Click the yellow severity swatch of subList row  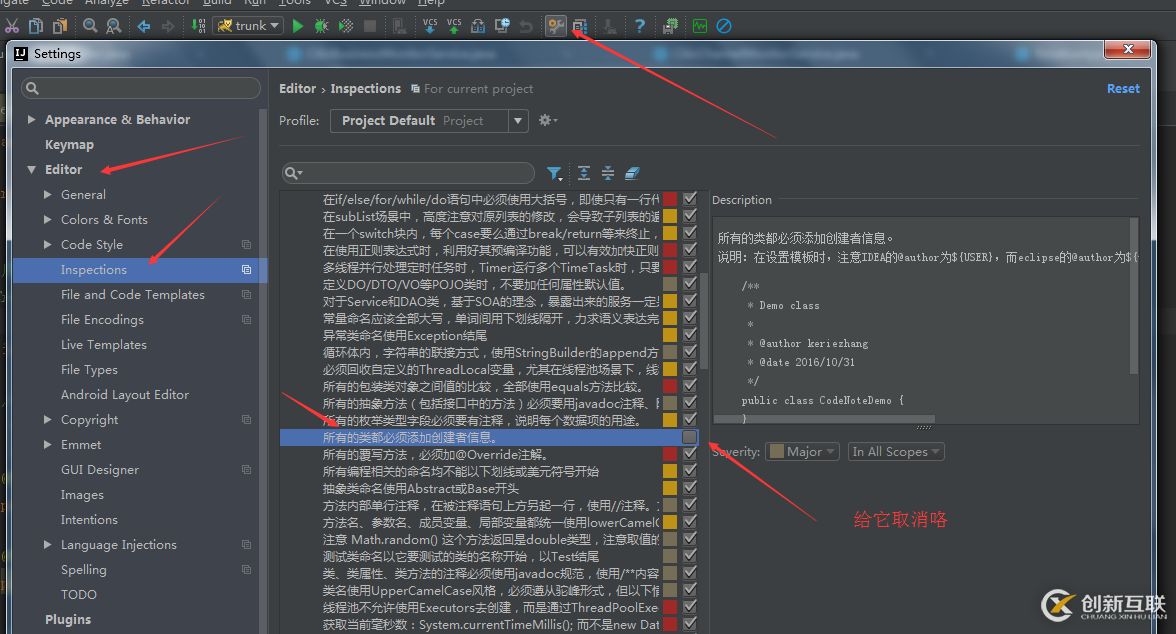tap(670, 216)
